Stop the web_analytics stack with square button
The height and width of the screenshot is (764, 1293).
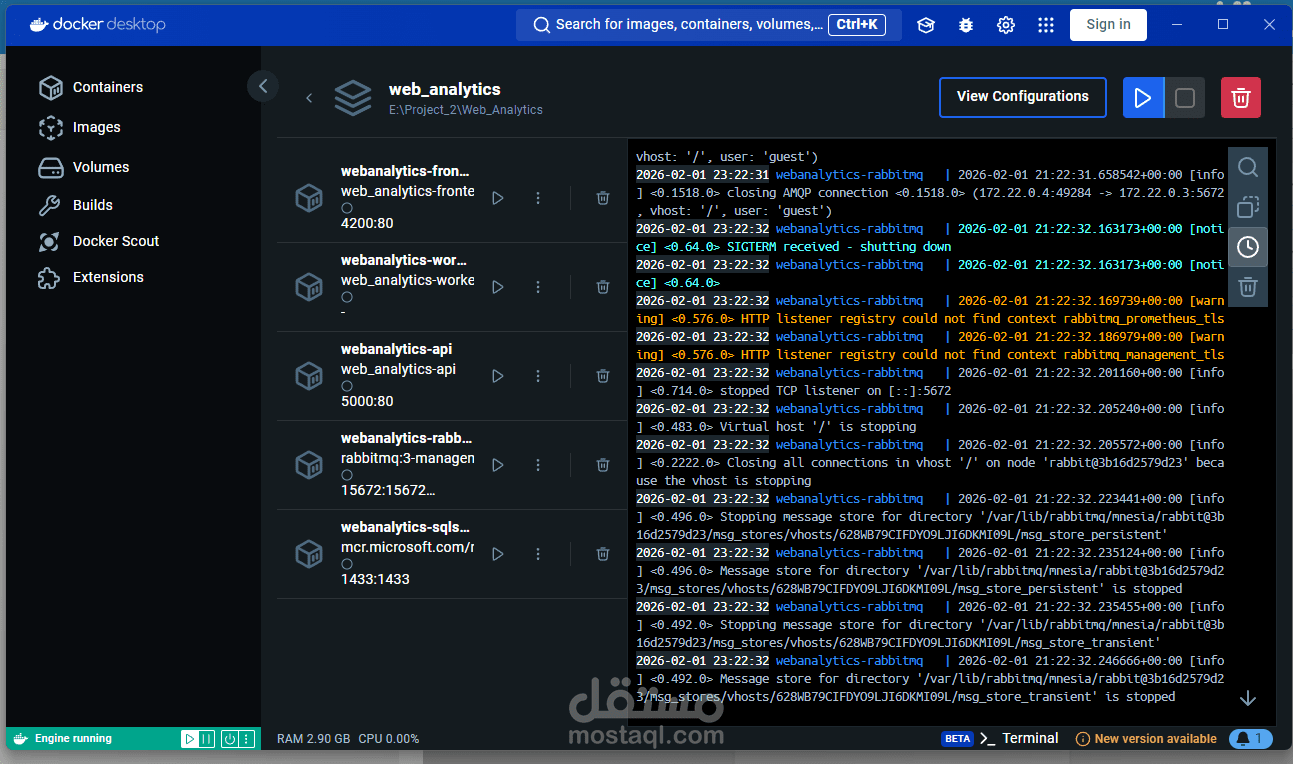click(x=1185, y=98)
